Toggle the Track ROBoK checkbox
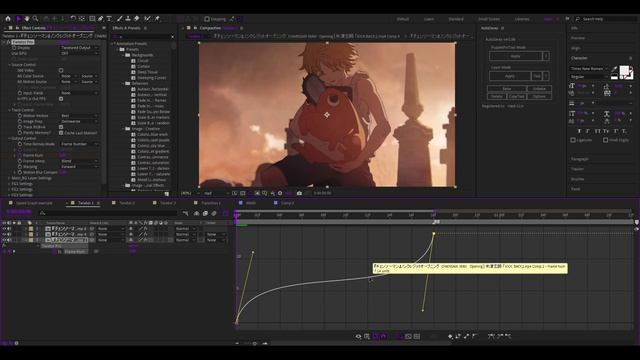 [x=61, y=127]
